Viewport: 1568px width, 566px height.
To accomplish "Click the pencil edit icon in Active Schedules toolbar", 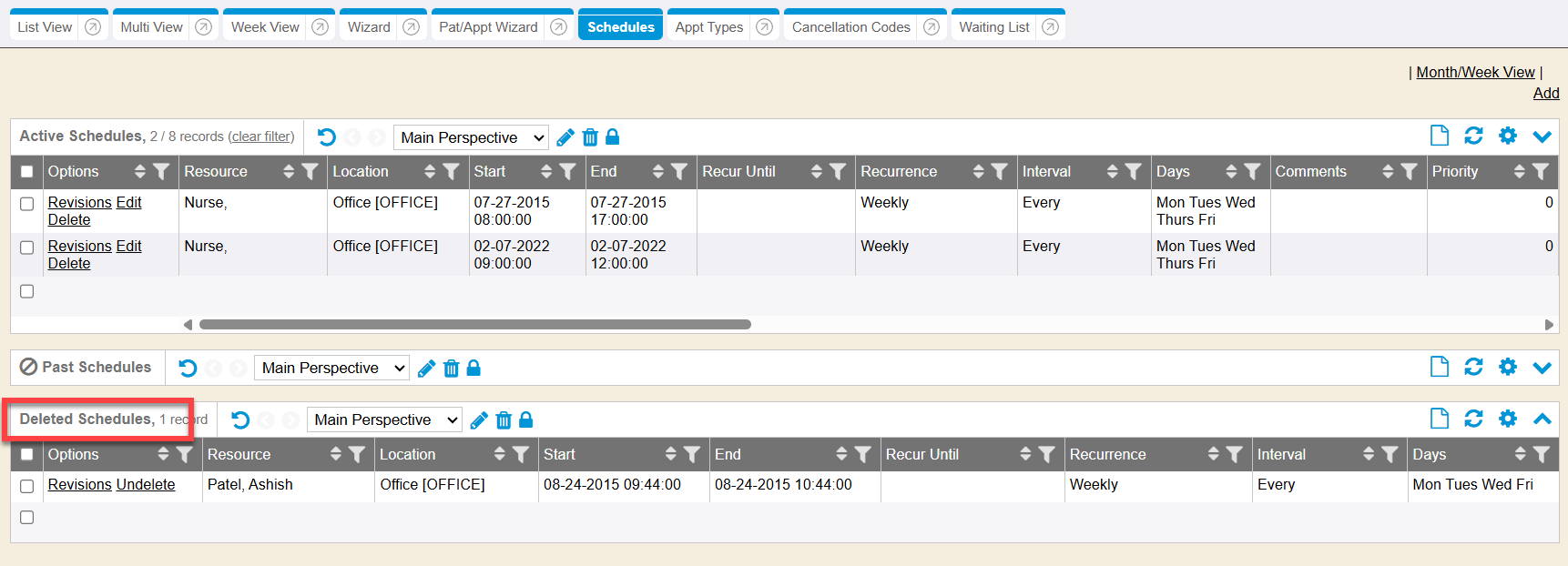I will click(x=565, y=137).
